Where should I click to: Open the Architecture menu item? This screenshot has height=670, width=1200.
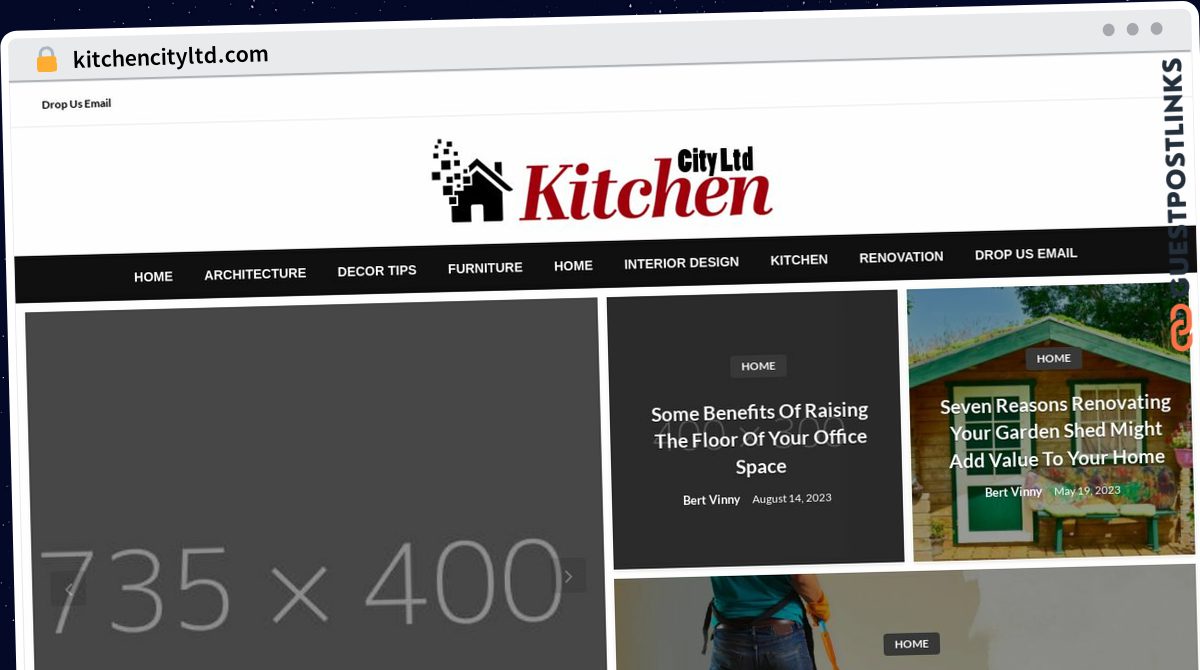tap(255, 274)
